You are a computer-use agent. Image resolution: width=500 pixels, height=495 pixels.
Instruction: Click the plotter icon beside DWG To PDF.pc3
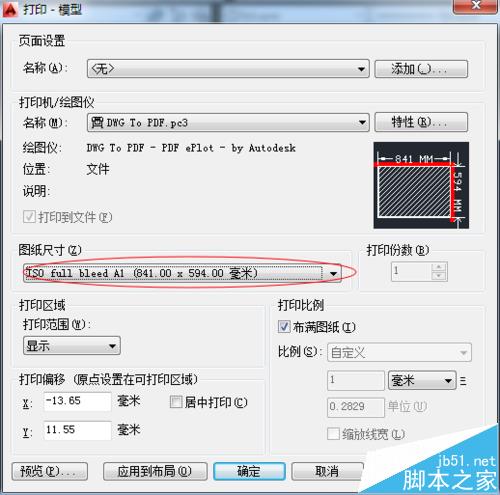click(97, 123)
